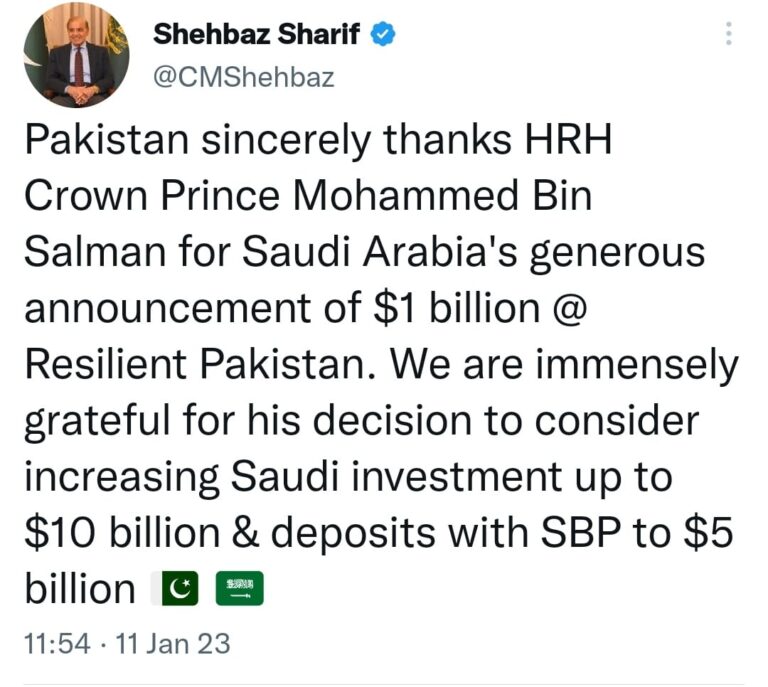Click the Saudi Arabia flag emoji
The height and width of the screenshot is (687, 768).
[240, 588]
